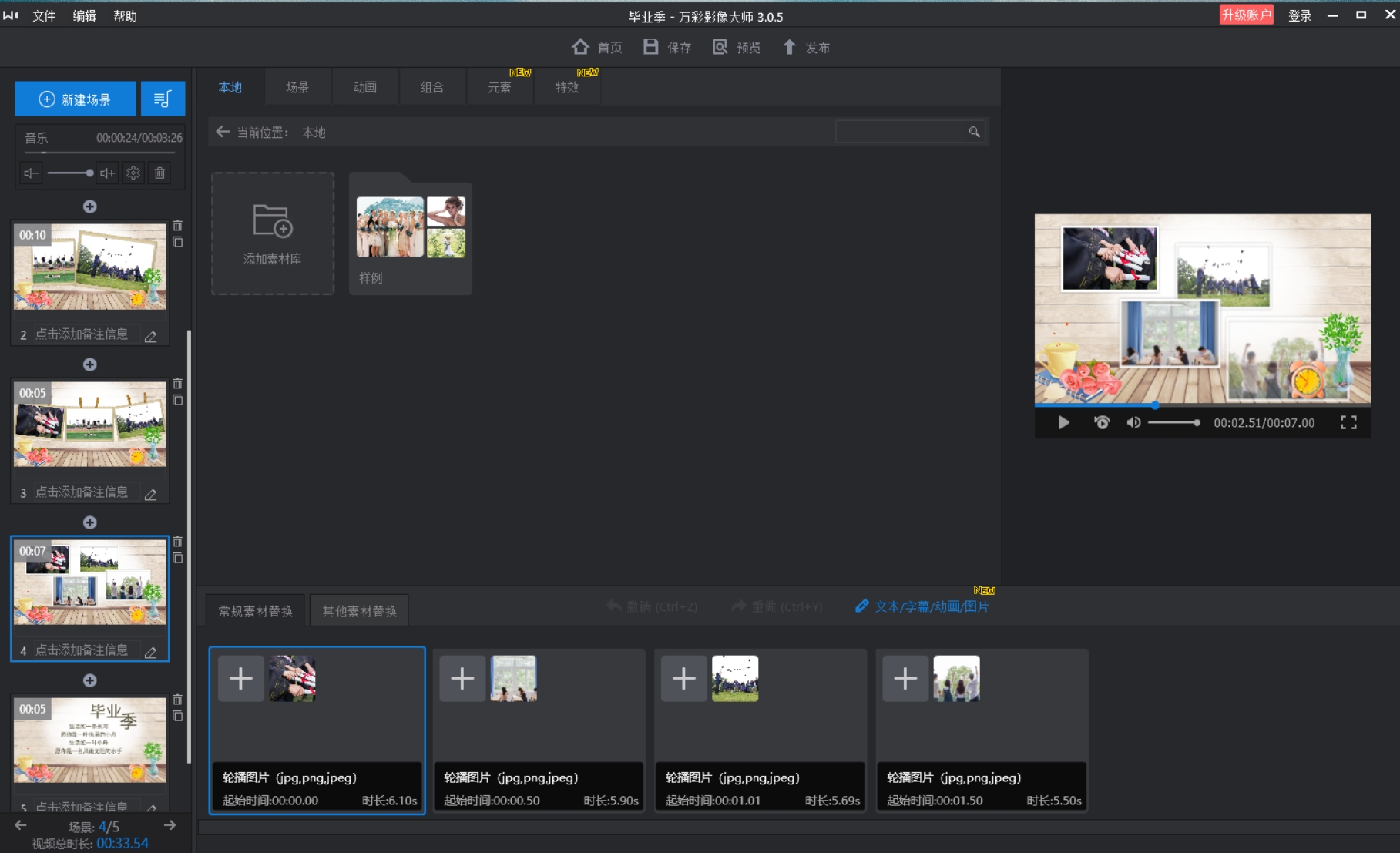Image resolution: width=1400 pixels, height=853 pixels.
Task: Open the music list icon beside 新建场景
Action: point(163,99)
